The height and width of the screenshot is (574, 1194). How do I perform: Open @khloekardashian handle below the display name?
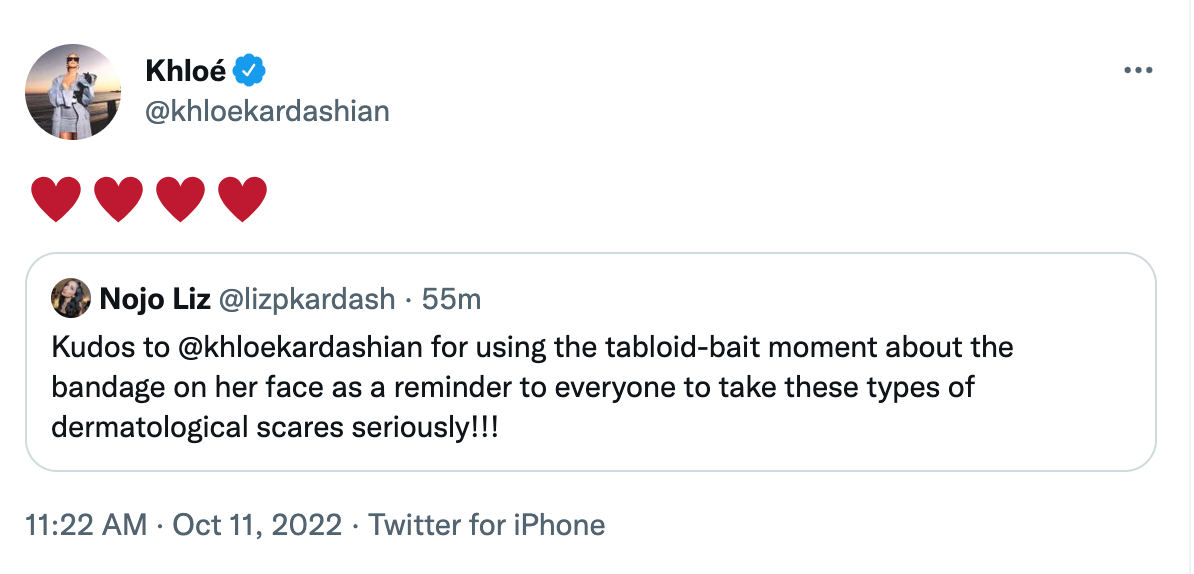click(267, 111)
